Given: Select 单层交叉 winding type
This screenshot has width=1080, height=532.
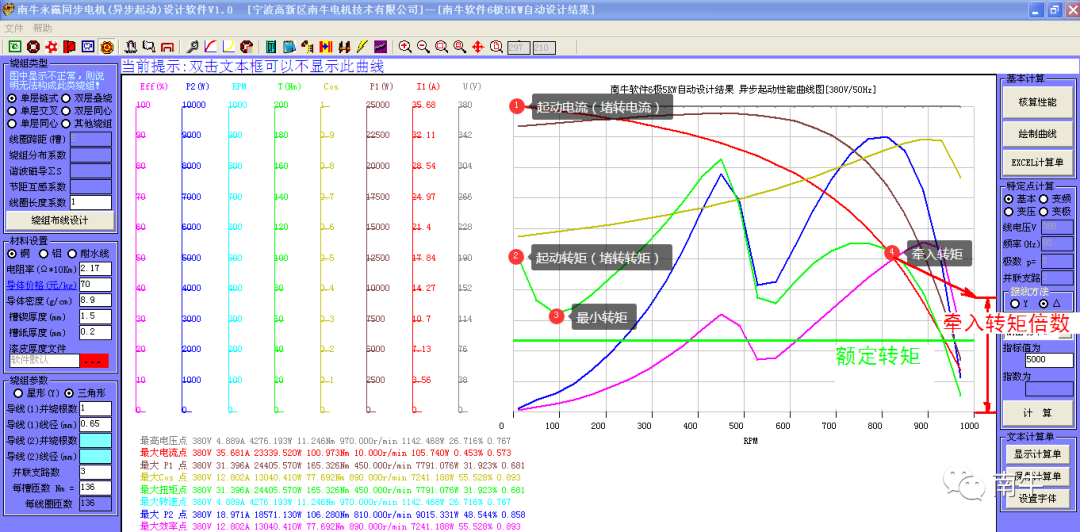Looking at the screenshot, I should pyautogui.click(x=32, y=111).
